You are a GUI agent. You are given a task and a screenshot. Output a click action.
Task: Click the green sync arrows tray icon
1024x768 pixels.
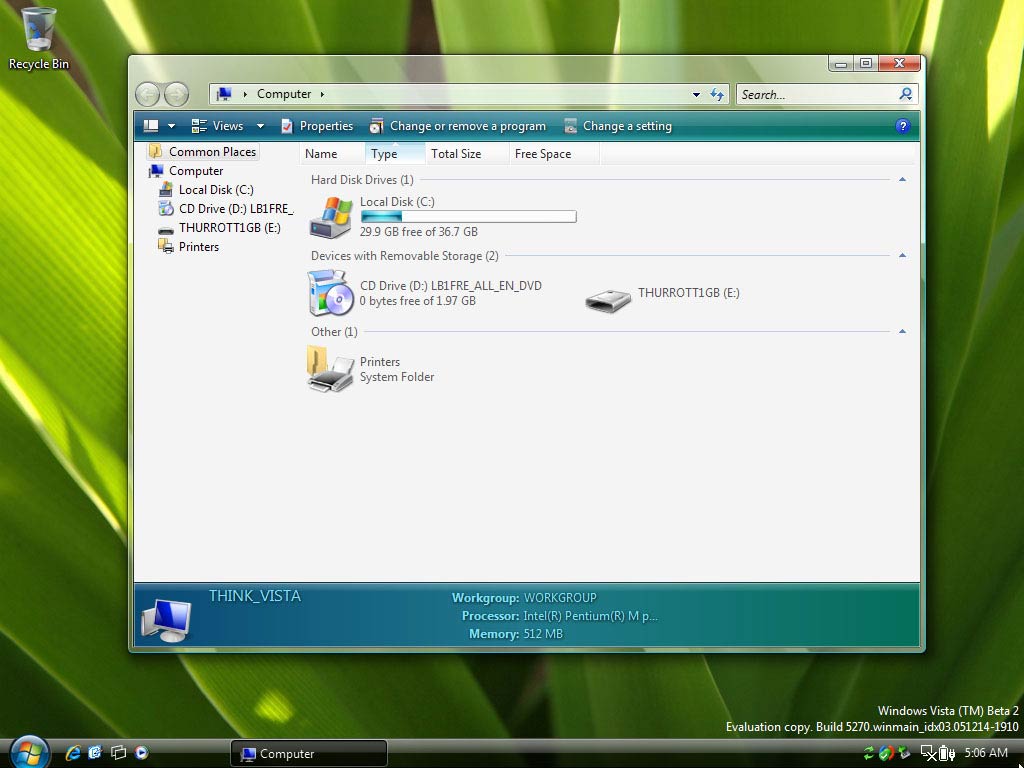click(x=869, y=754)
